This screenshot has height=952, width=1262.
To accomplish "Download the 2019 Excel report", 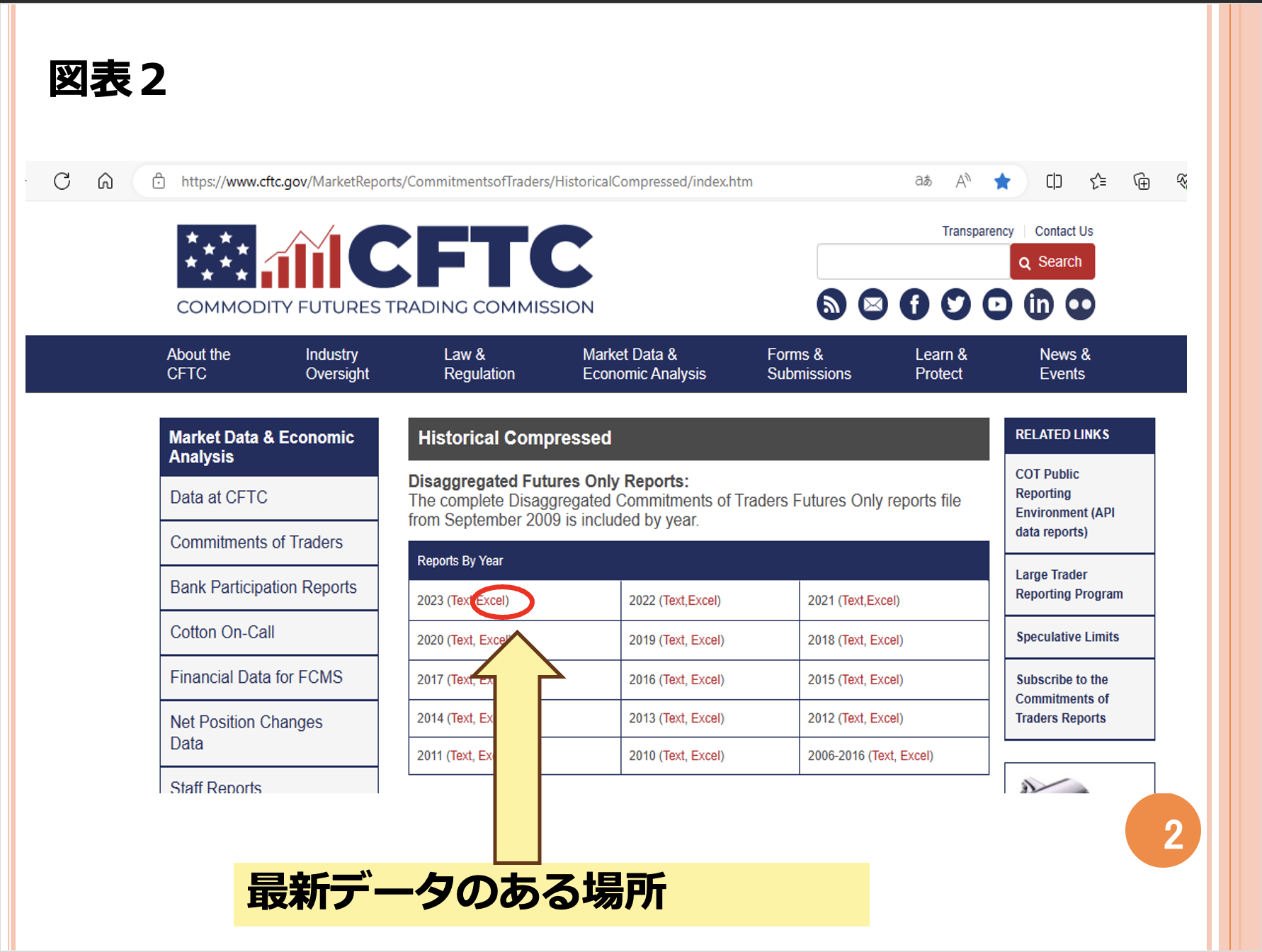I will click(706, 640).
